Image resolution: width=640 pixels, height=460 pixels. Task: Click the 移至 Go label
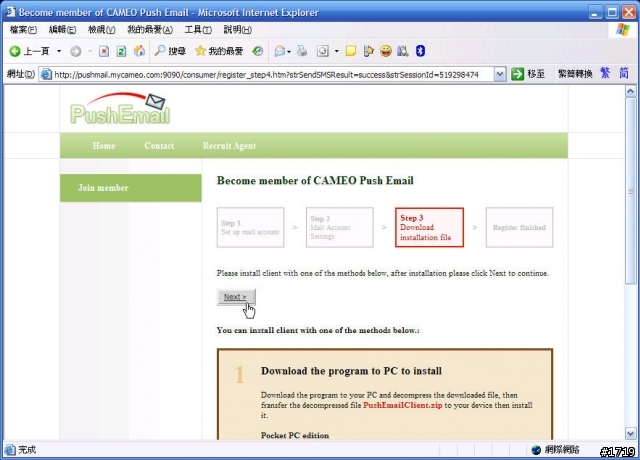pyautogui.click(x=536, y=74)
